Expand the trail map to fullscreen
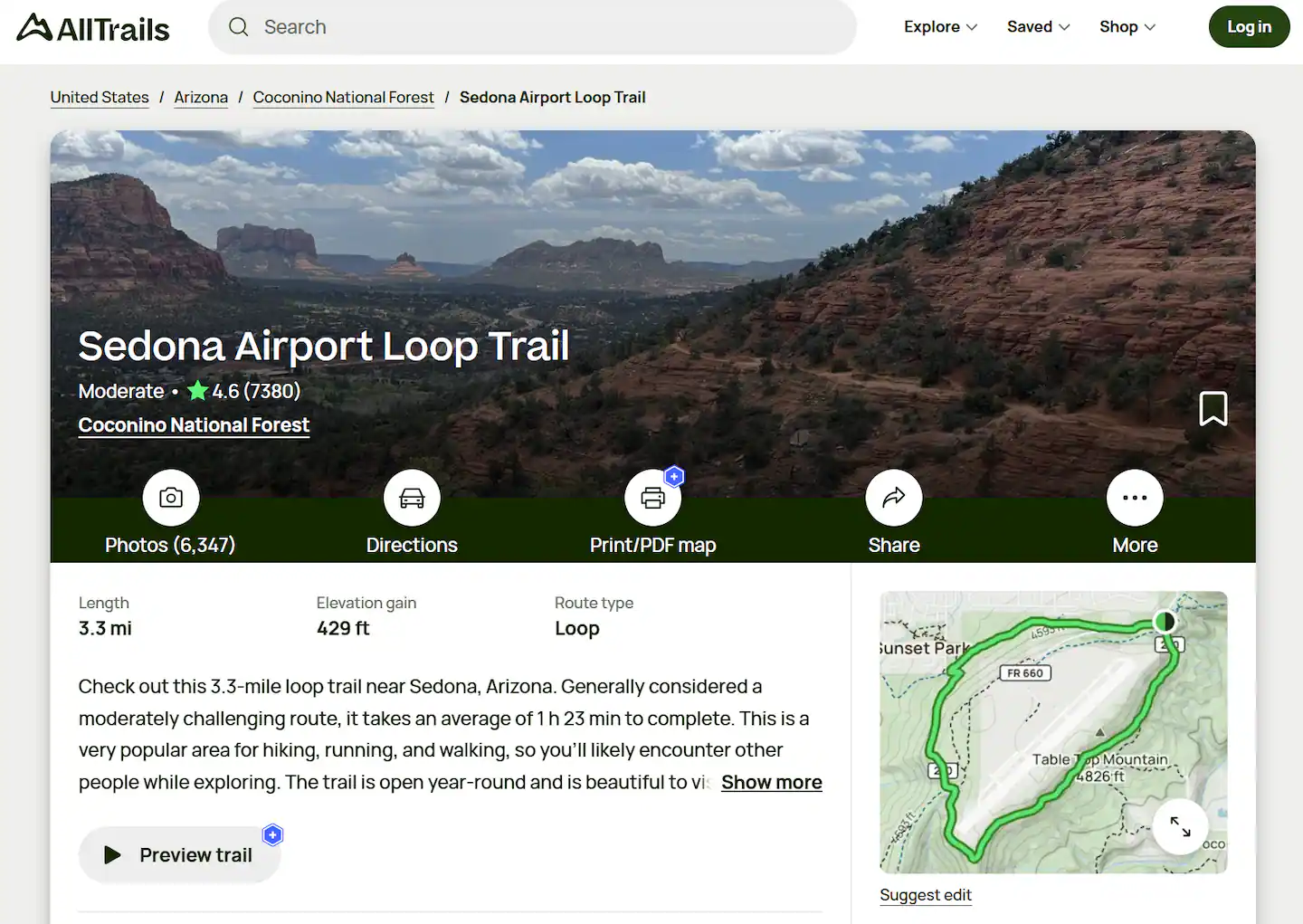 [1180, 826]
